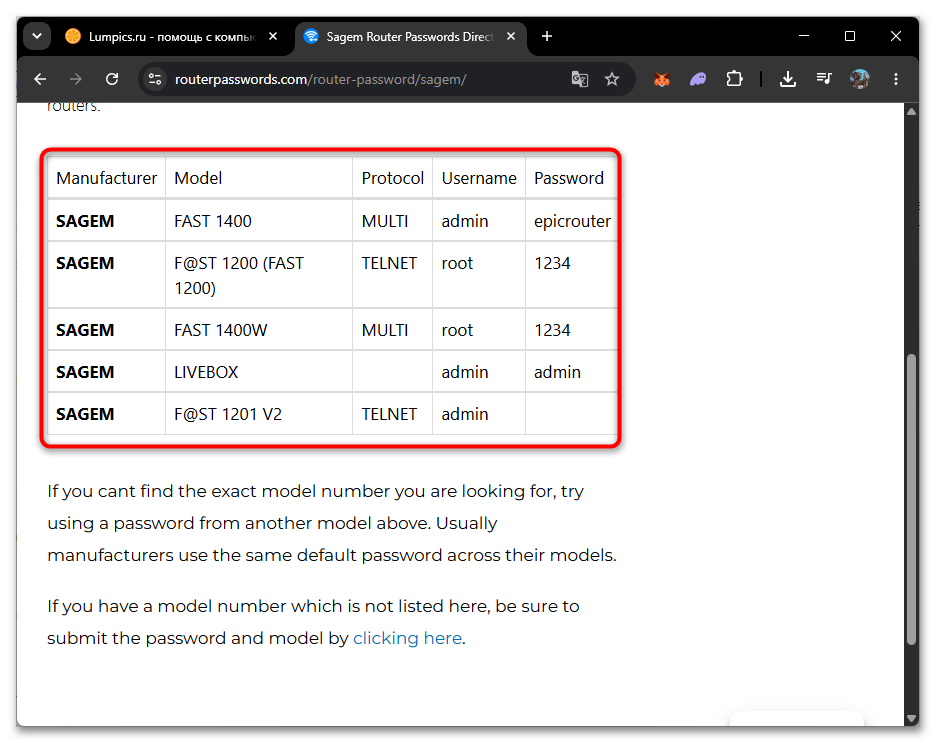Show browser downloads
Image resolution: width=936 pixels, height=743 pixels.
coord(788,79)
